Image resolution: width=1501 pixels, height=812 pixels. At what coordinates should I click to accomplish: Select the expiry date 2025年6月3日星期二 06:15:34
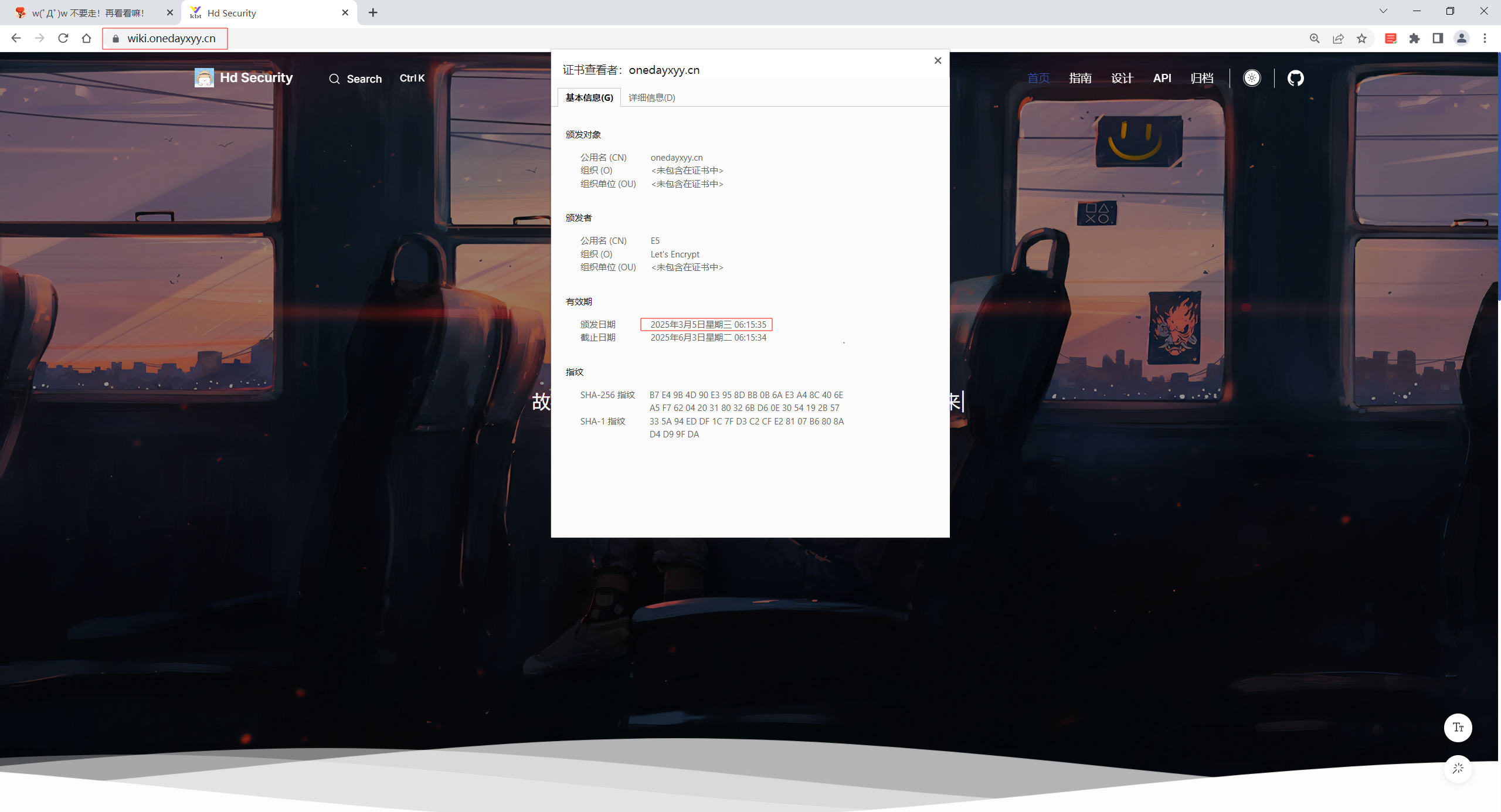[x=708, y=338]
